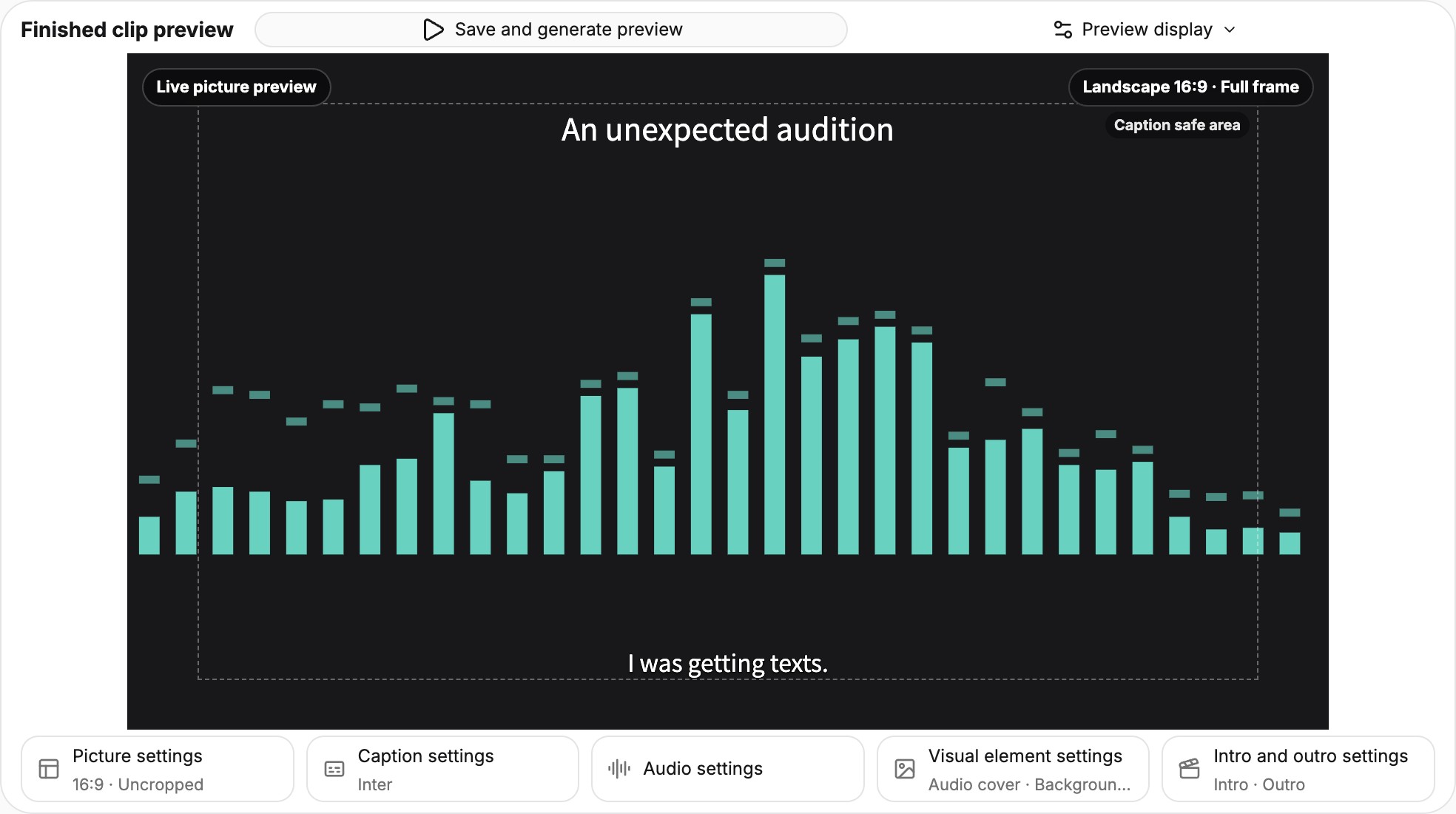This screenshot has height=814, width=1456.
Task: Click the Audio cover · Background subtitle
Action: [x=1029, y=784]
